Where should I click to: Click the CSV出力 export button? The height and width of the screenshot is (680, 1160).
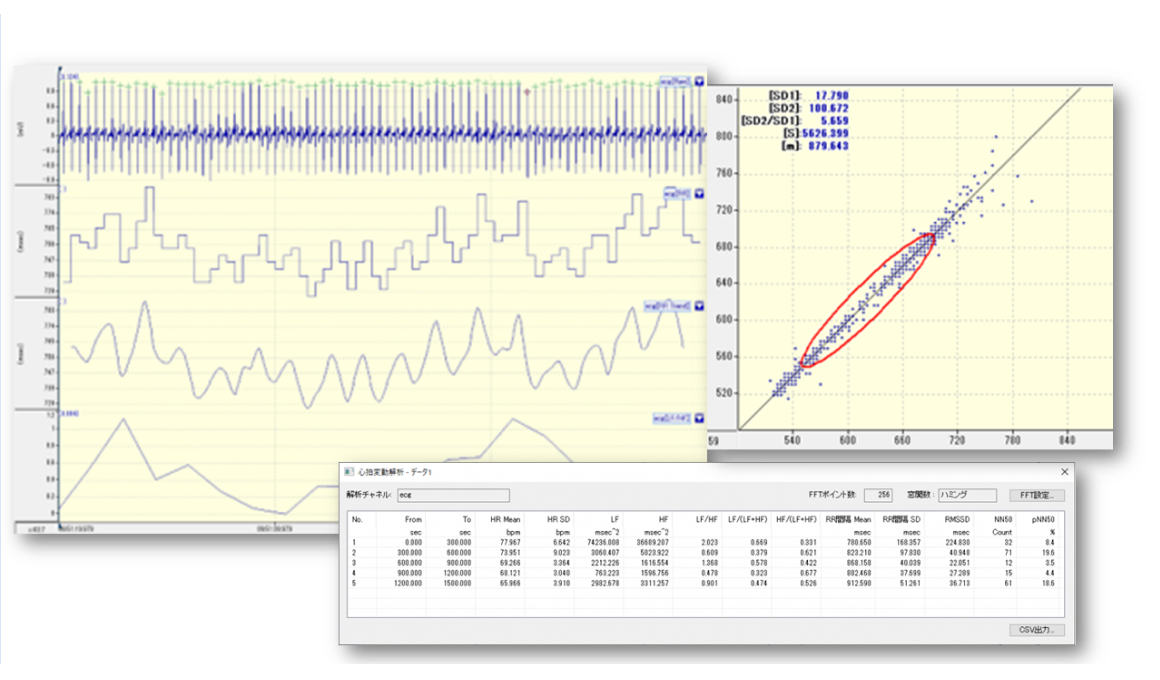(x=1036, y=630)
